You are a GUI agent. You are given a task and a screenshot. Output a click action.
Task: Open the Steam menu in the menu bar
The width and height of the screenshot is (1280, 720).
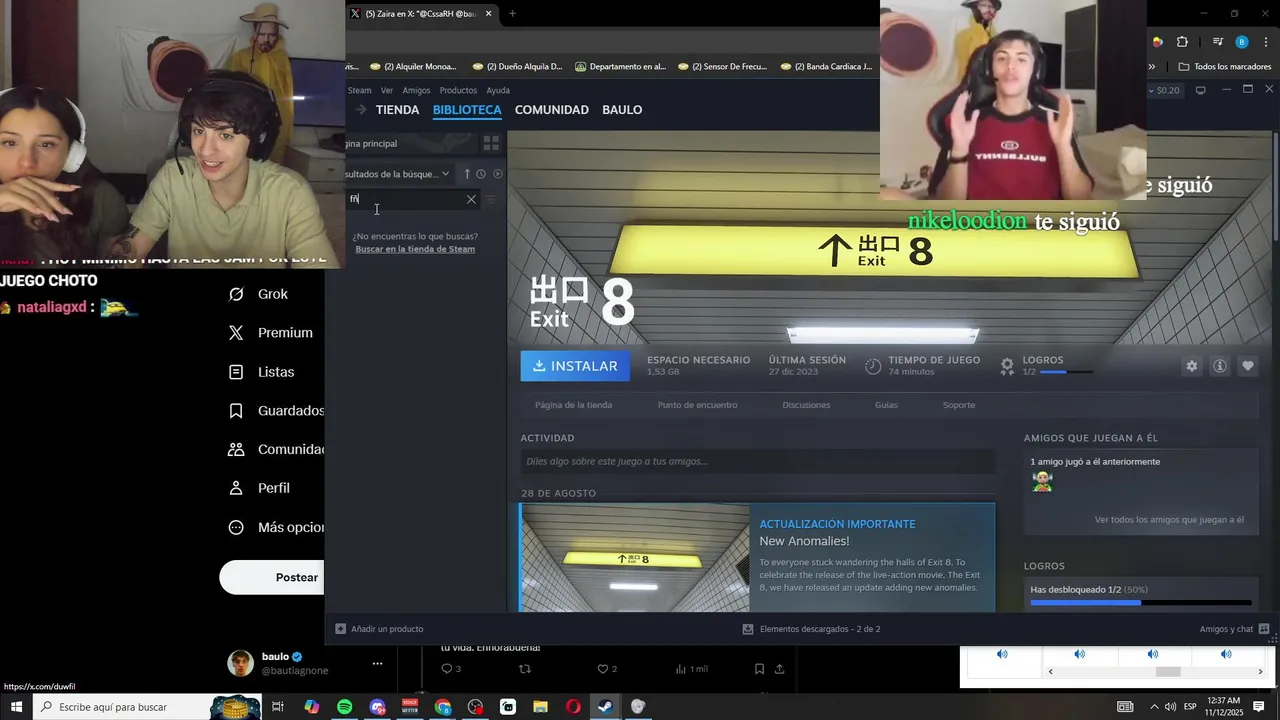click(359, 90)
